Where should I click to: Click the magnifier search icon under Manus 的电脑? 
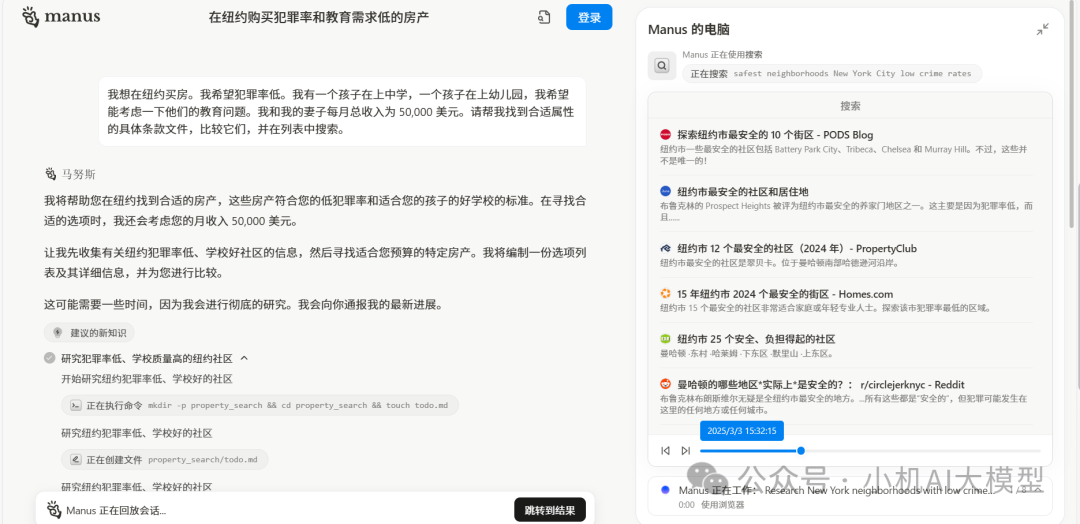[x=662, y=66]
